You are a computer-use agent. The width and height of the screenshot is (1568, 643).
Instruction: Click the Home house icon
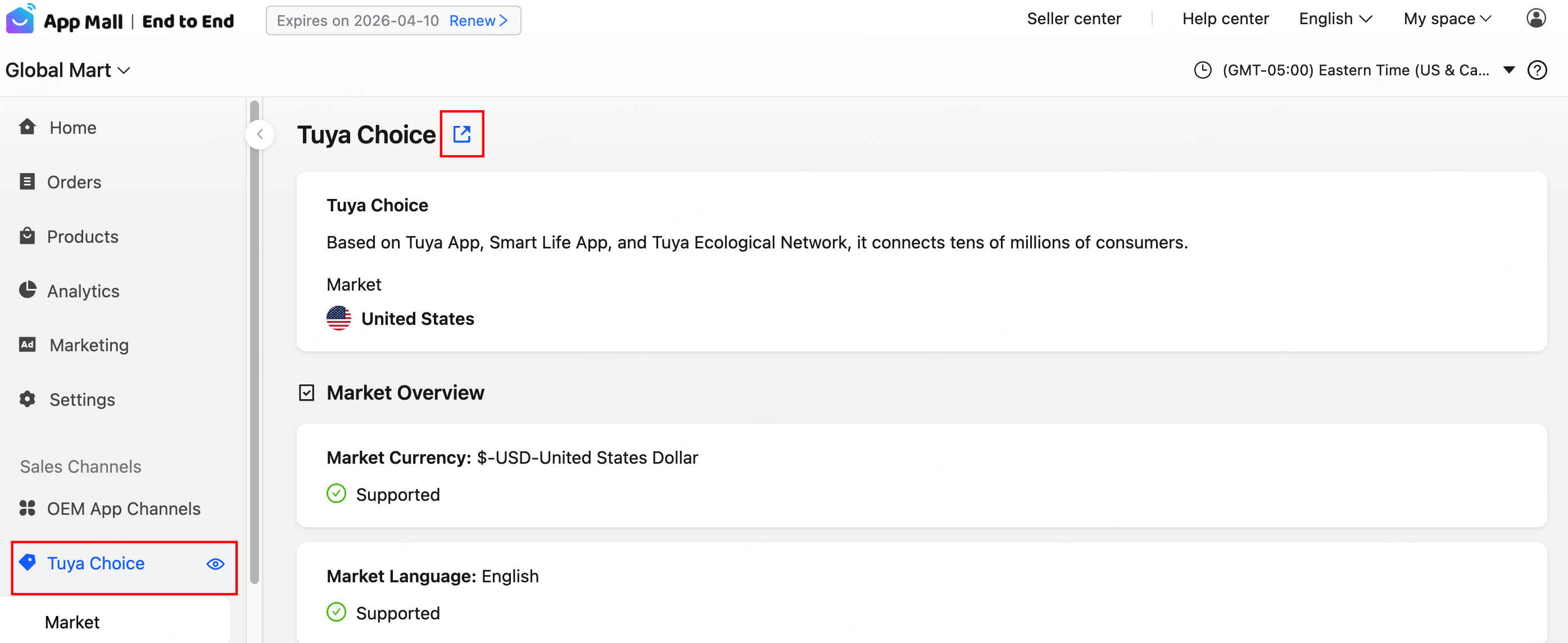tap(28, 126)
